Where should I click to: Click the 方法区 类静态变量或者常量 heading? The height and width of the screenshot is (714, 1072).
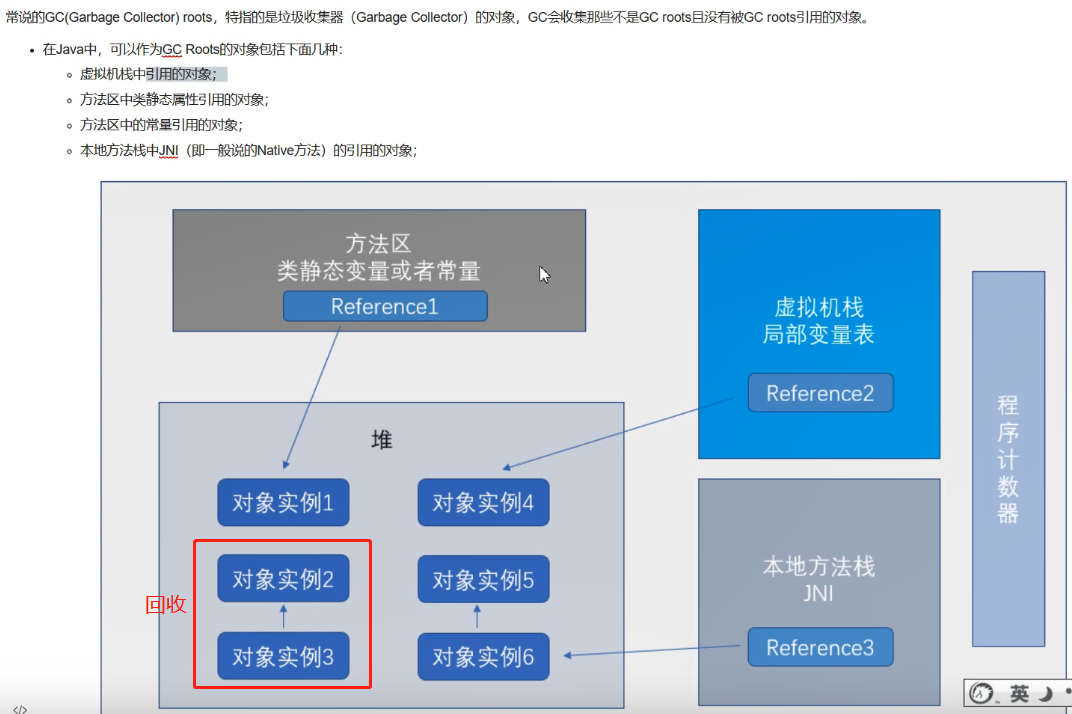379,258
